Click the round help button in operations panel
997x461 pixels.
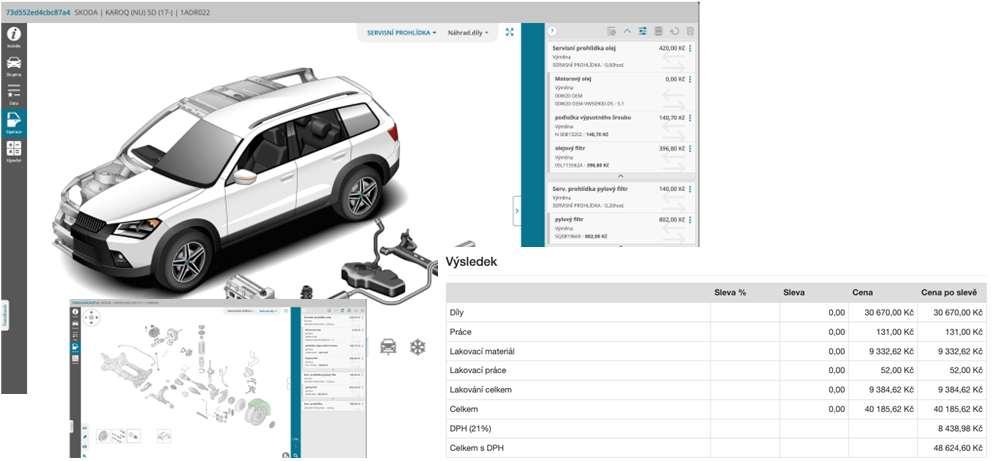point(552,31)
